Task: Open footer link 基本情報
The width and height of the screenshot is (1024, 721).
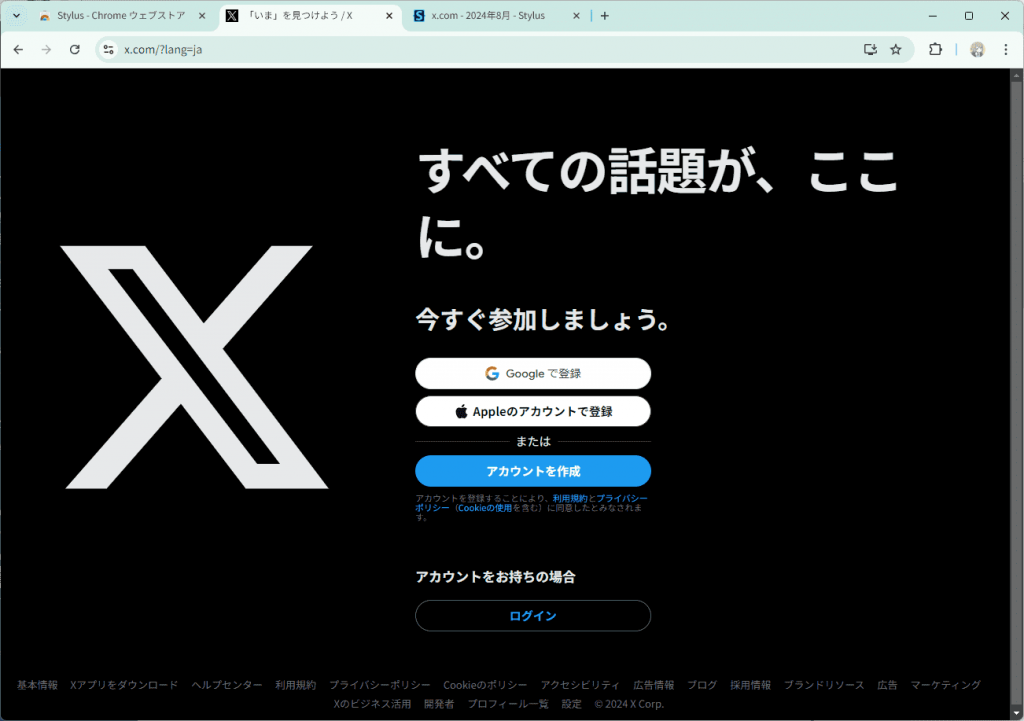Action: (37, 685)
